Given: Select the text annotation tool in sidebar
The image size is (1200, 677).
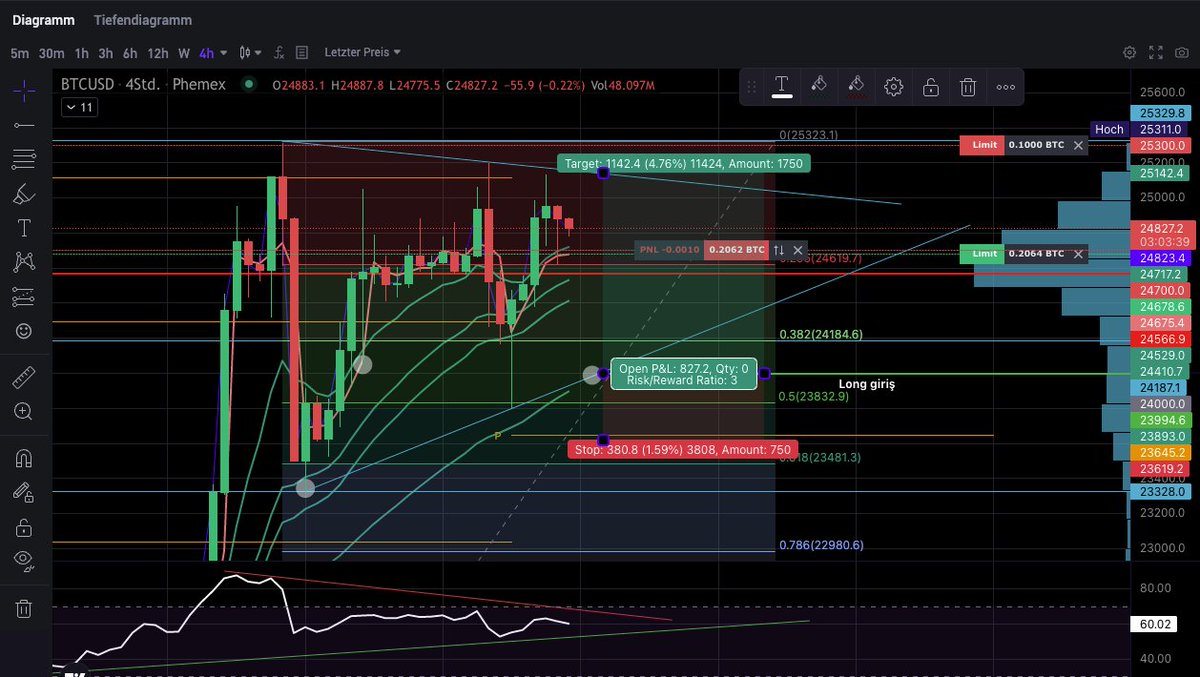Looking at the screenshot, I should pyautogui.click(x=25, y=228).
